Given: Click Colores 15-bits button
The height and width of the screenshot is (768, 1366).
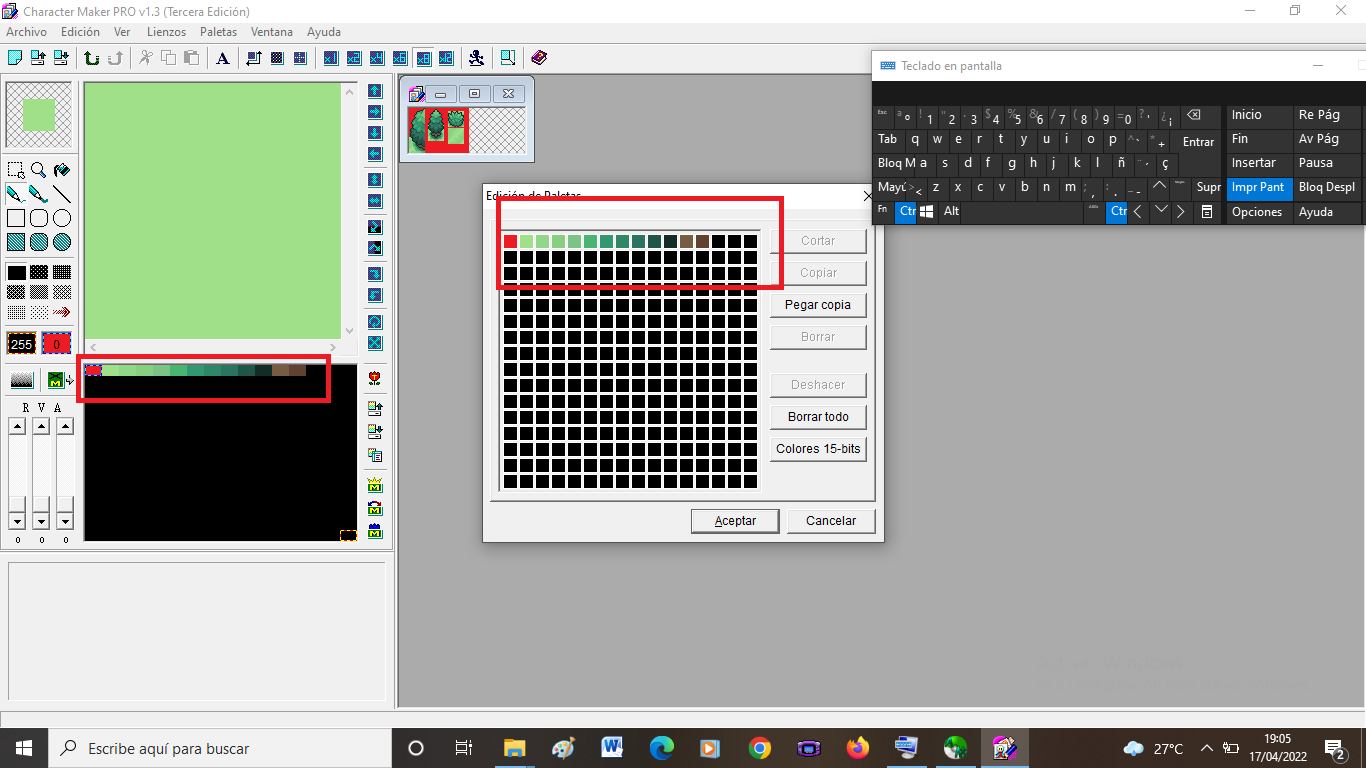Looking at the screenshot, I should (x=818, y=449).
